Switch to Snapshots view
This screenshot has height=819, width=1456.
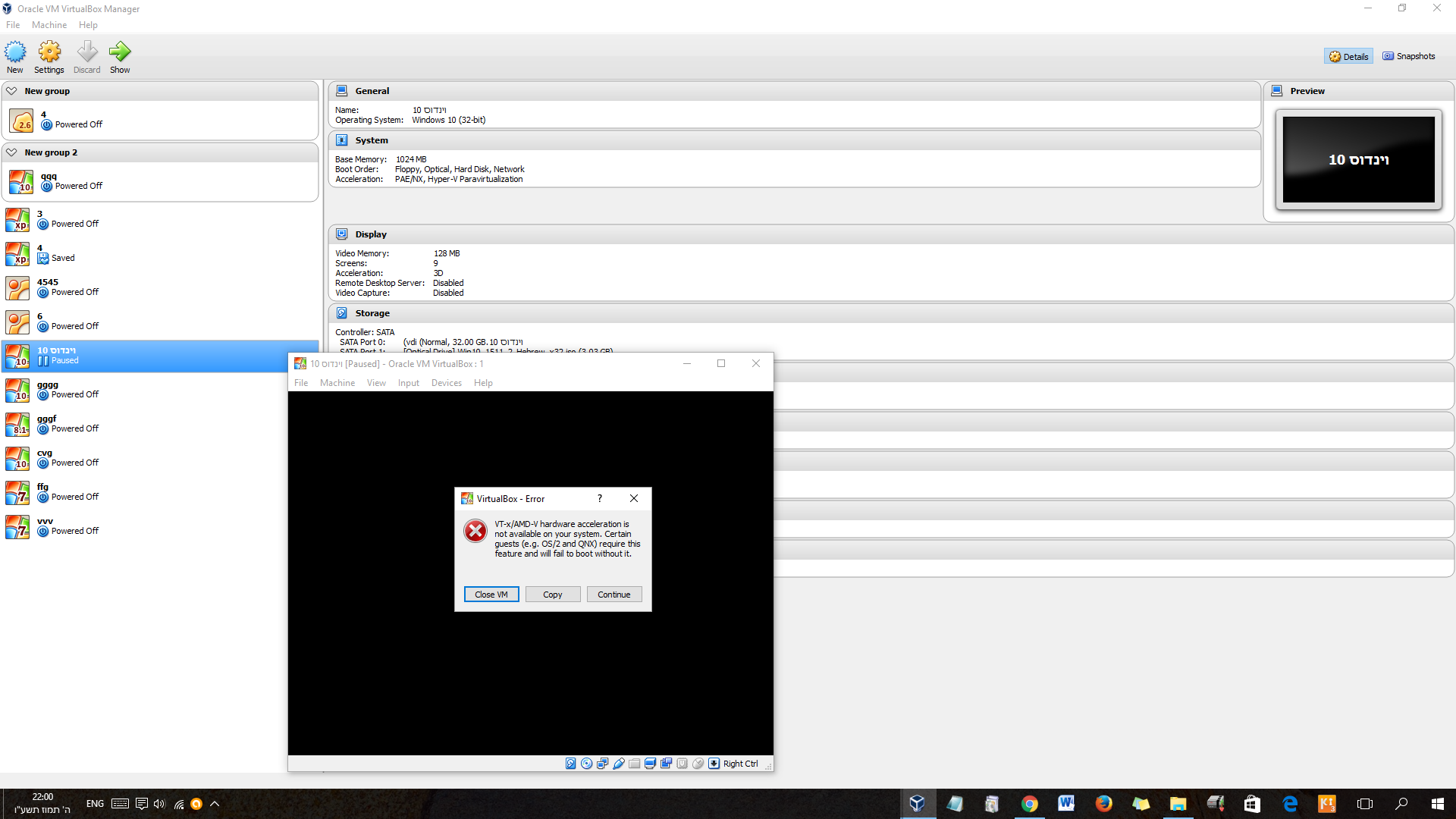[x=1408, y=56]
